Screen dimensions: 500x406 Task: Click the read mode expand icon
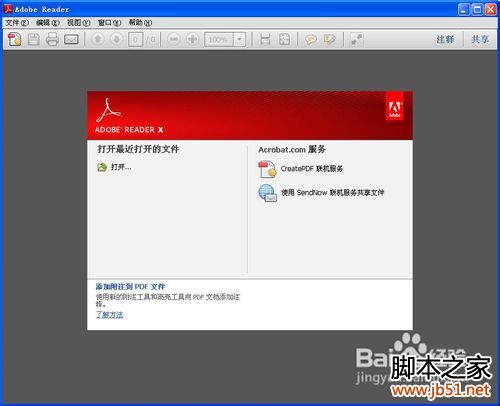[x=356, y=39]
